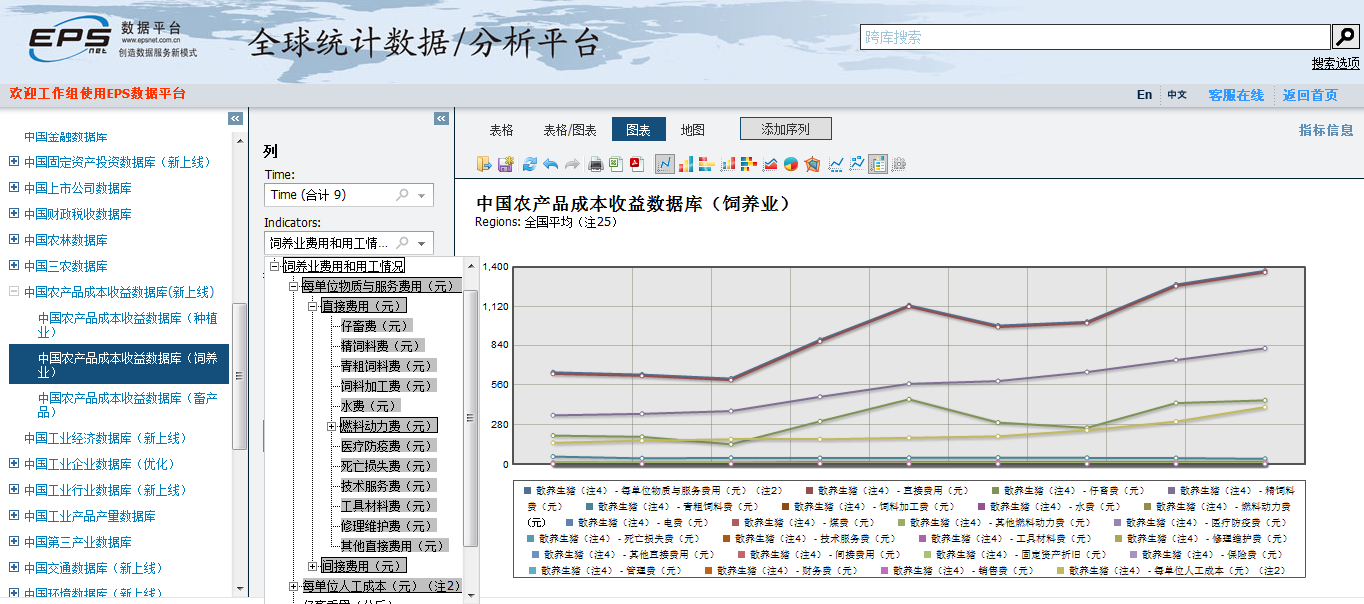Switch to the 表格/图表 tab
The width and height of the screenshot is (1364, 604).
tap(569, 130)
